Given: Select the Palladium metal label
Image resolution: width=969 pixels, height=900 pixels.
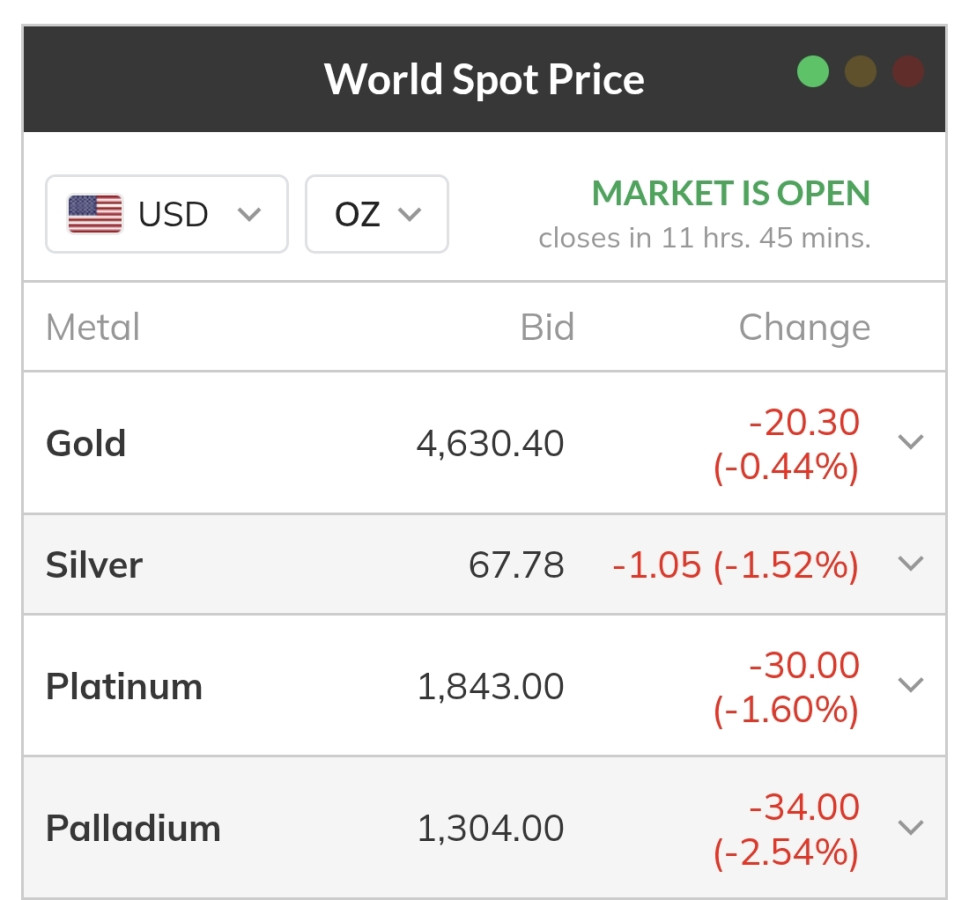Looking at the screenshot, I should [133, 828].
